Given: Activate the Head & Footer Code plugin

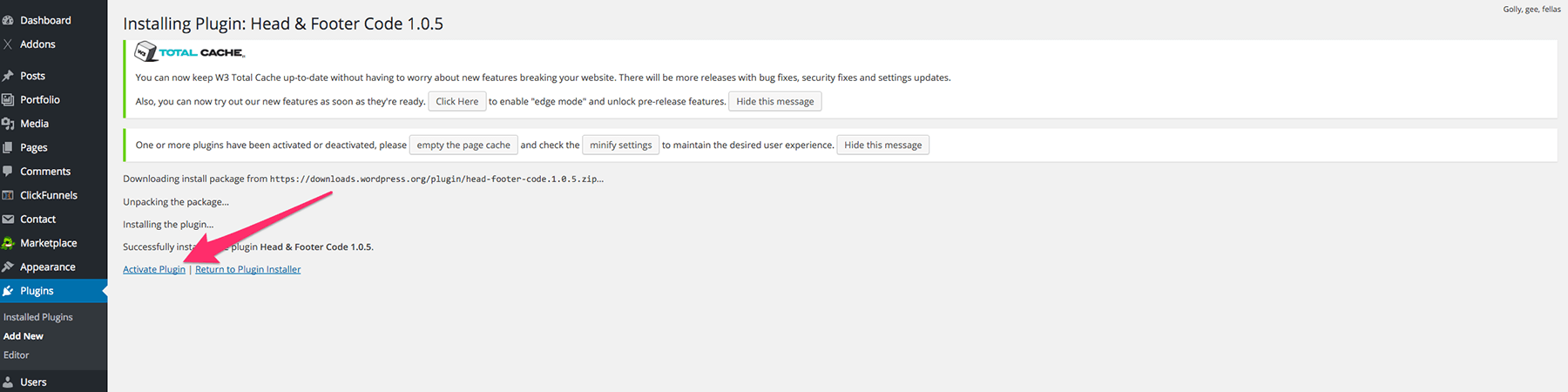Looking at the screenshot, I should [x=154, y=270].
